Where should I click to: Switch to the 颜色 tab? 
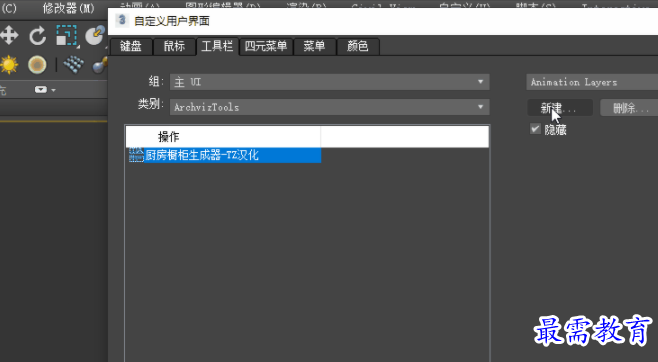pos(358,46)
